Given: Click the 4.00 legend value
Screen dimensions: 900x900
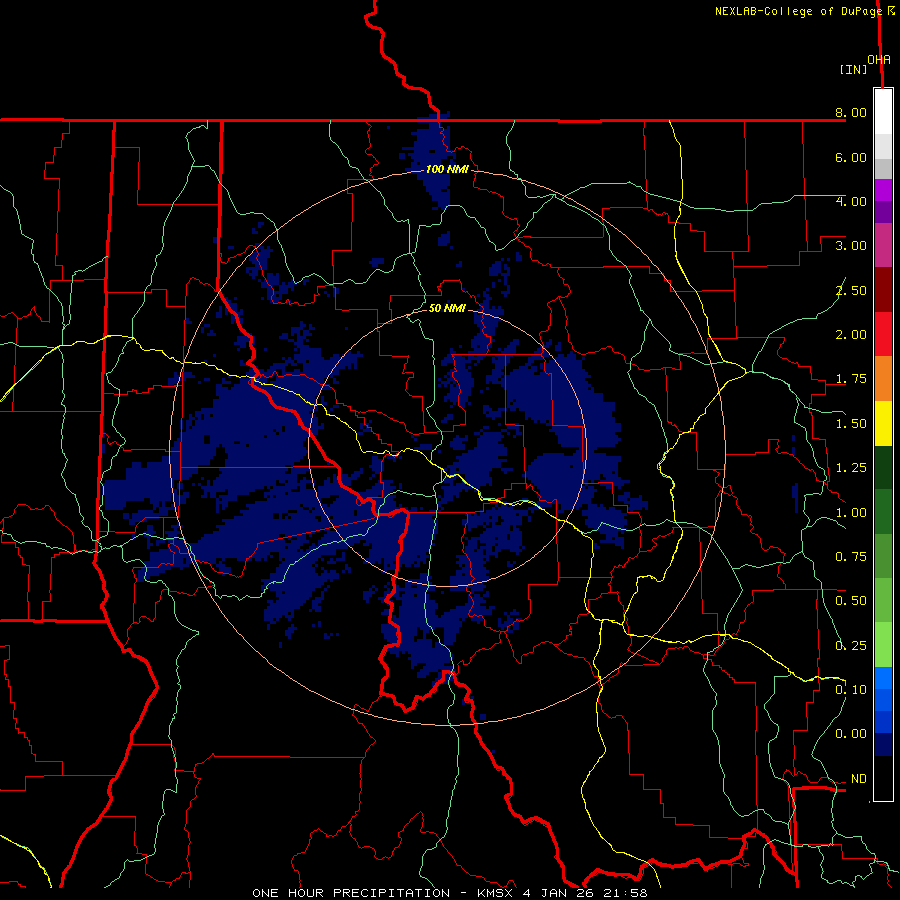Looking at the screenshot, I should tap(851, 201).
